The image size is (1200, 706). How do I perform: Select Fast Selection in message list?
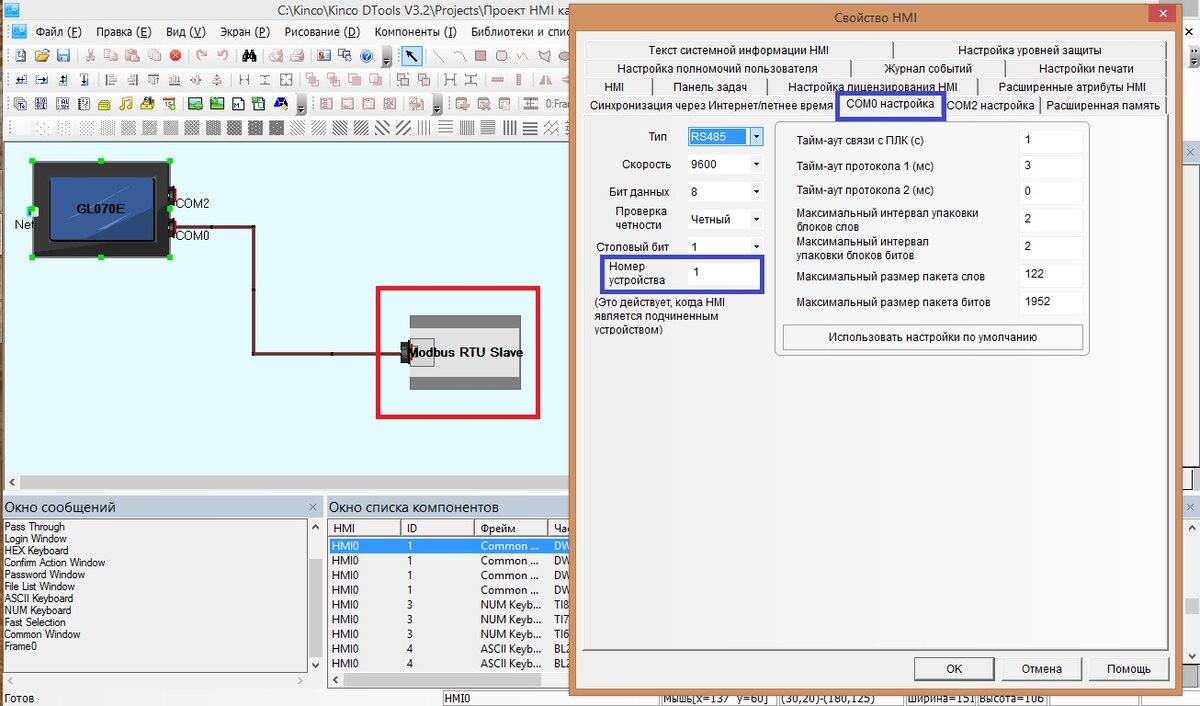point(35,622)
